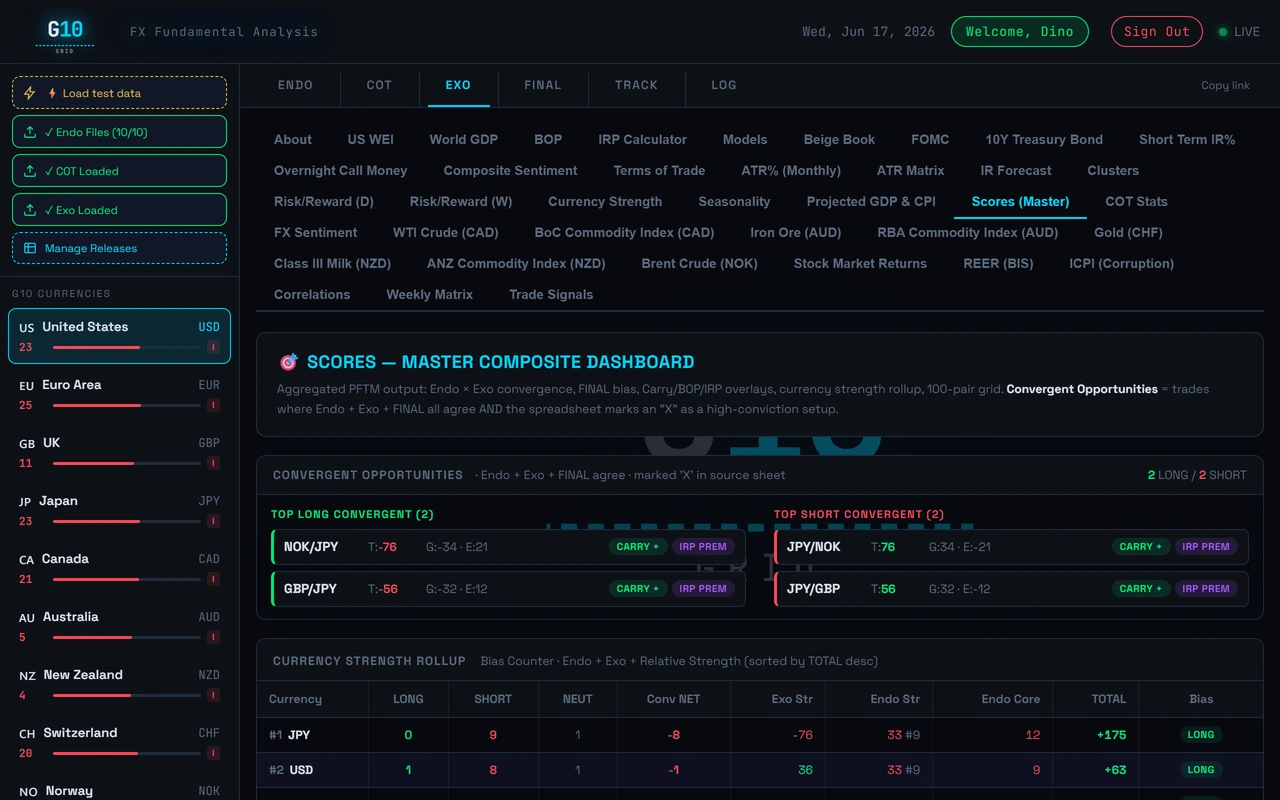Select the Switzerland CHF currency card
This screenshot has width=1280, height=800.
(x=119, y=742)
